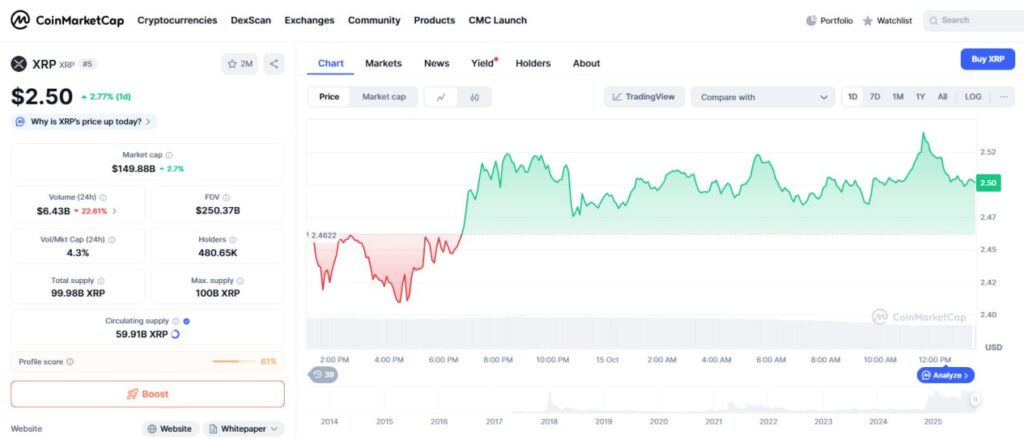Click the Profile score 61% bar
Viewport: 1024px width, 439px height.
[234, 361]
